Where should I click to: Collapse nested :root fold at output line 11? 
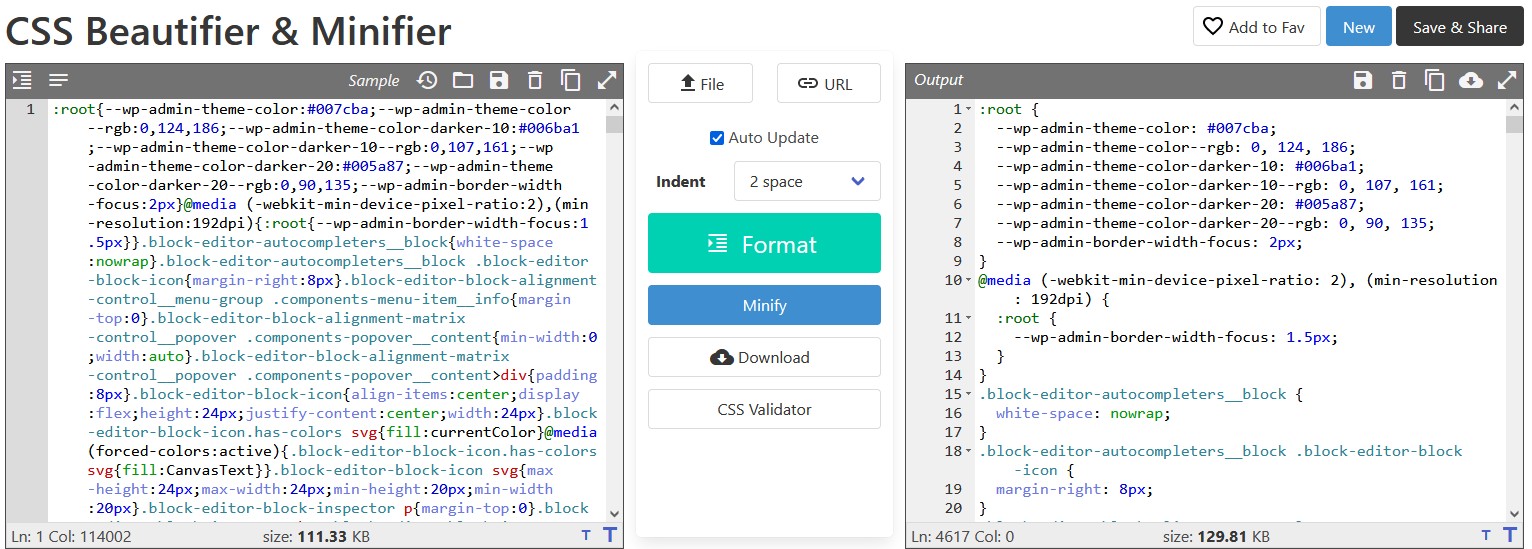tap(970, 318)
